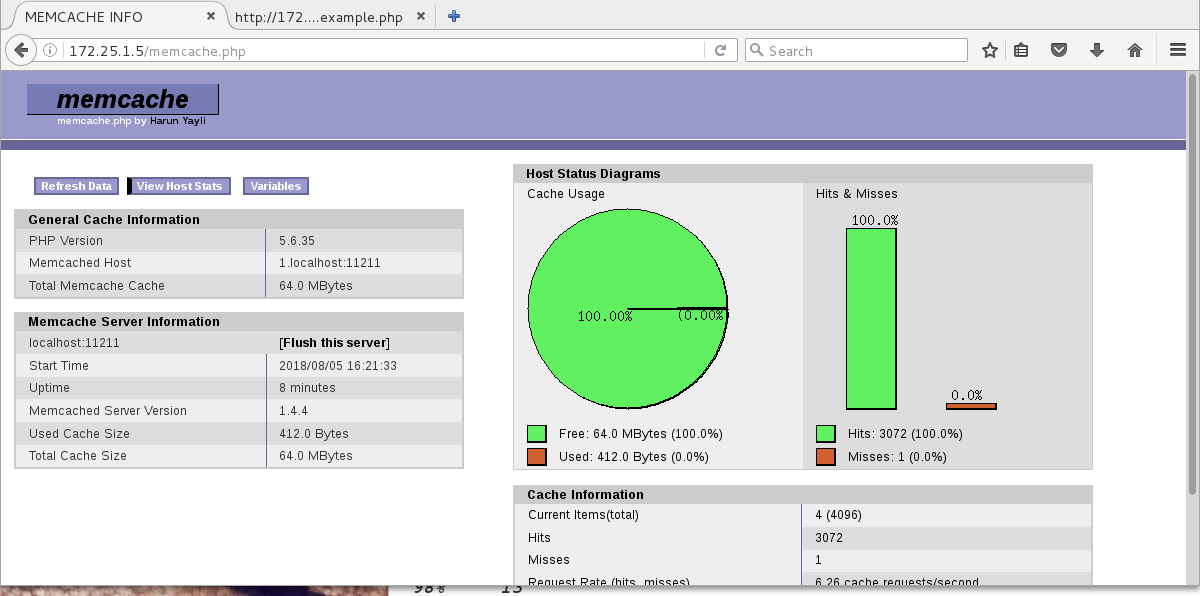Screen dimensions: 1200x596
Task: Click the Misses value 1 in Cache Information
Action: coord(818,560)
